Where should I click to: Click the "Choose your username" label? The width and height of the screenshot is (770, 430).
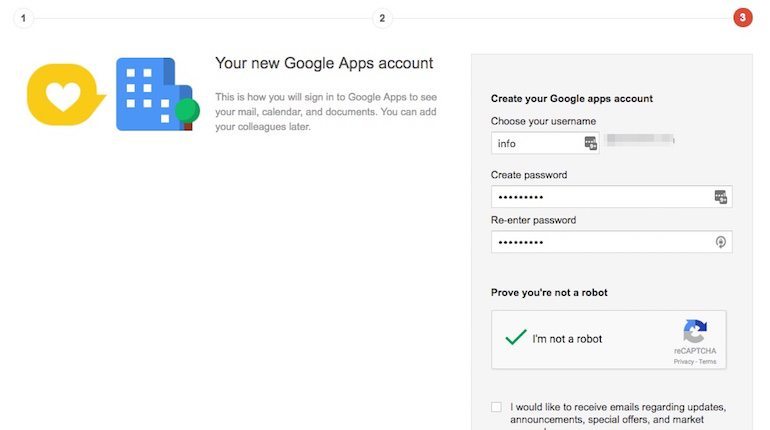(543, 121)
